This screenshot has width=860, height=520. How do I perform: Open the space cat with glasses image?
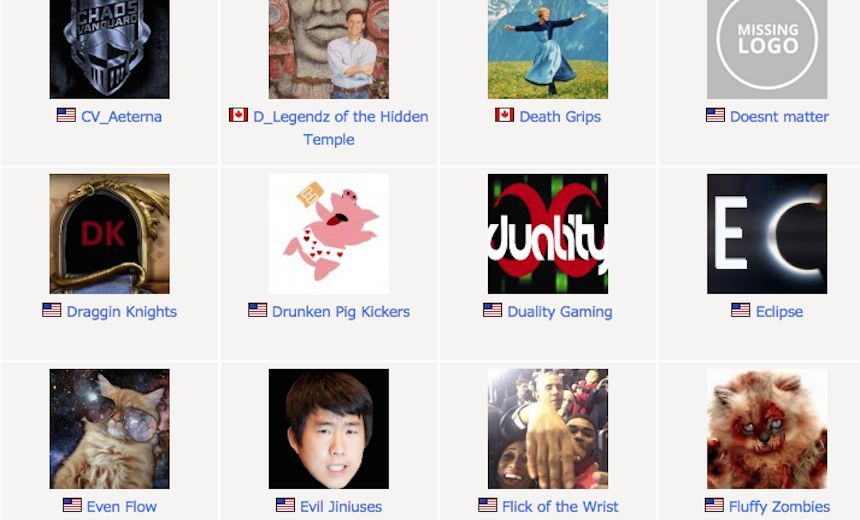110,428
